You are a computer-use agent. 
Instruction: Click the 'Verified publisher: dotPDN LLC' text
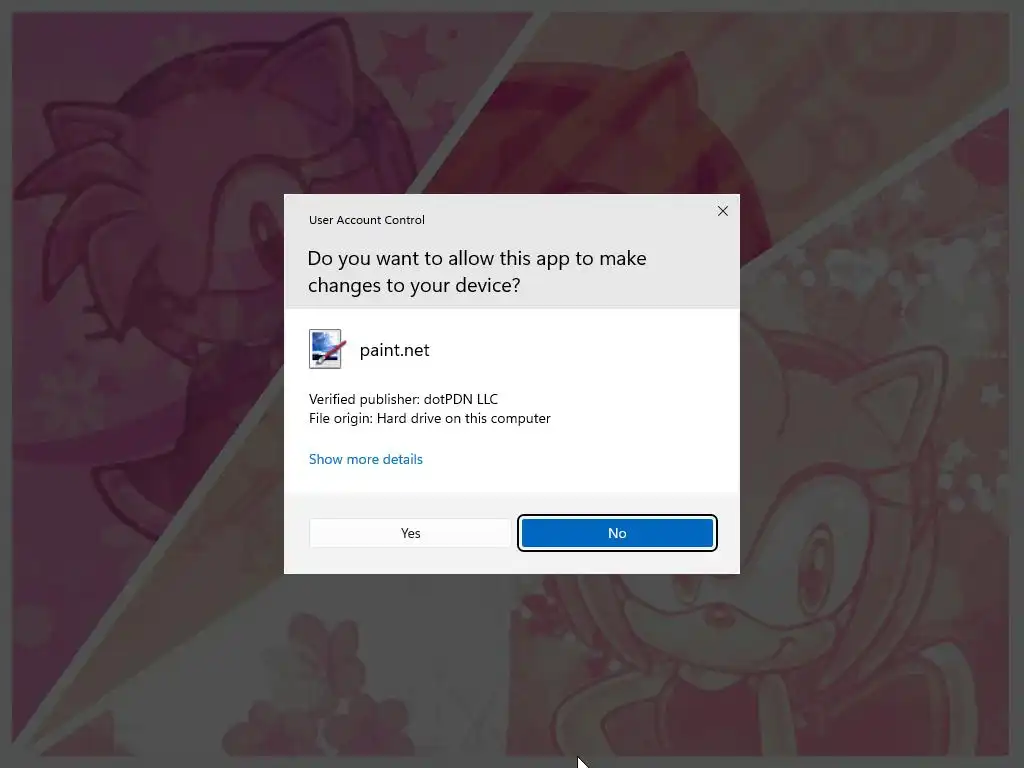(403, 399)
